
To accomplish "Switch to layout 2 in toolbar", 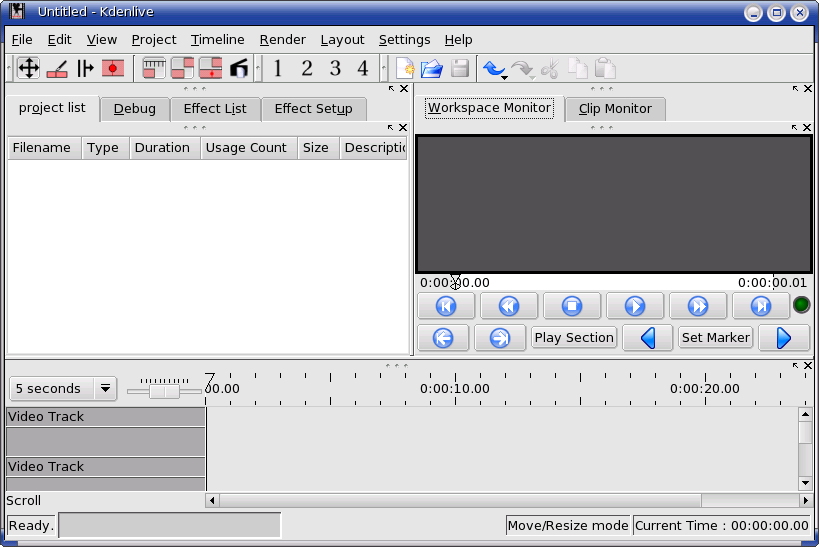I will 307,68.
